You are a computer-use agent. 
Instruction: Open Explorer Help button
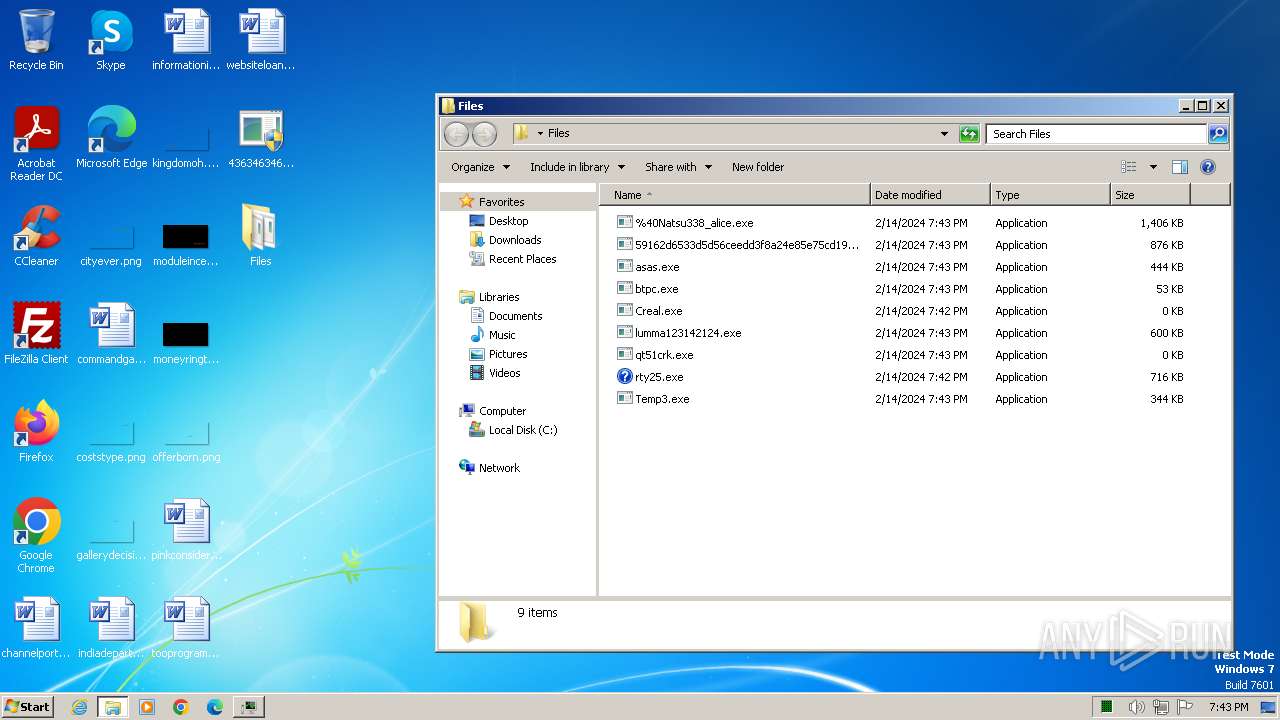click(1208, 167)
